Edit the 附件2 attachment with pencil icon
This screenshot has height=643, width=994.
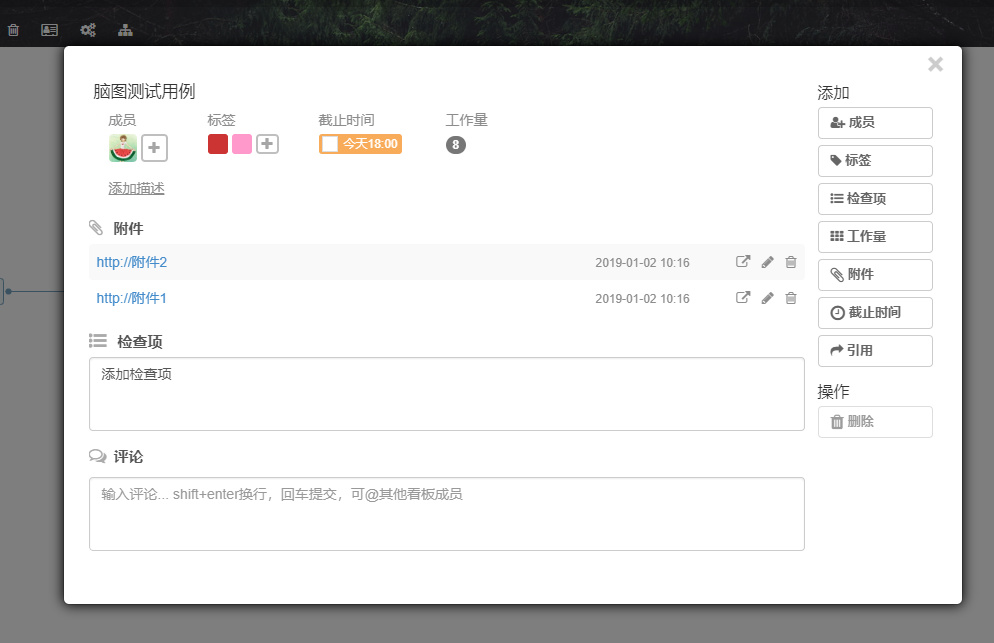pyautogui.click(x=767, y=262)
